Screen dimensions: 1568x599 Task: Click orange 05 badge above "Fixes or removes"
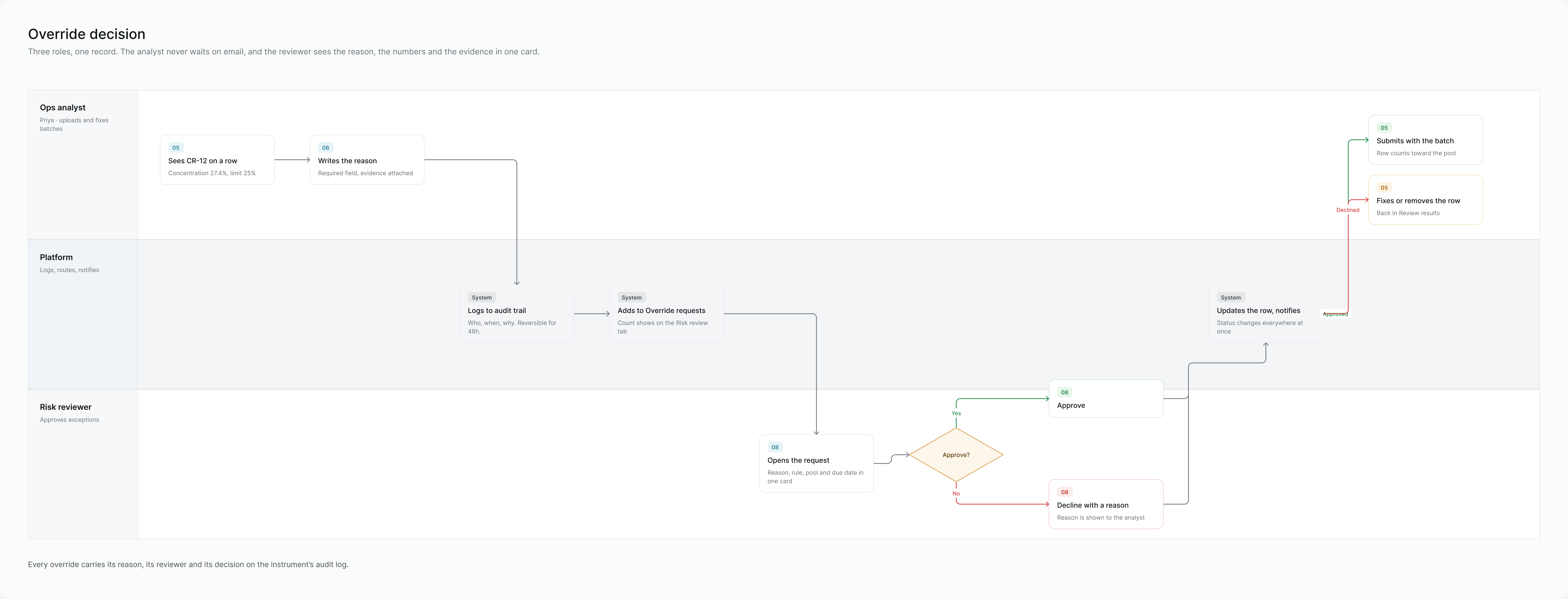tap(1384, 188)
